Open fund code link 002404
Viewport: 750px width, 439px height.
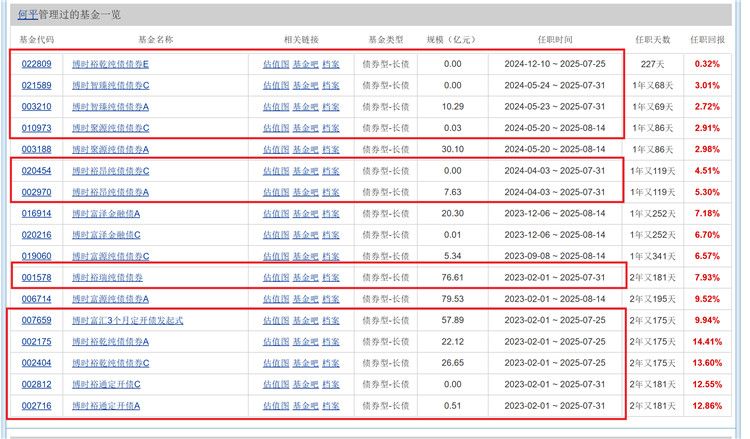click(36, 363)
